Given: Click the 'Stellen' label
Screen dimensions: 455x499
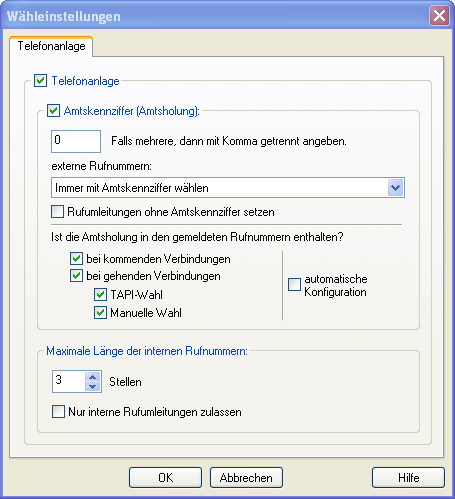Looking at the screenshot, I should click(x=125, y=382).
